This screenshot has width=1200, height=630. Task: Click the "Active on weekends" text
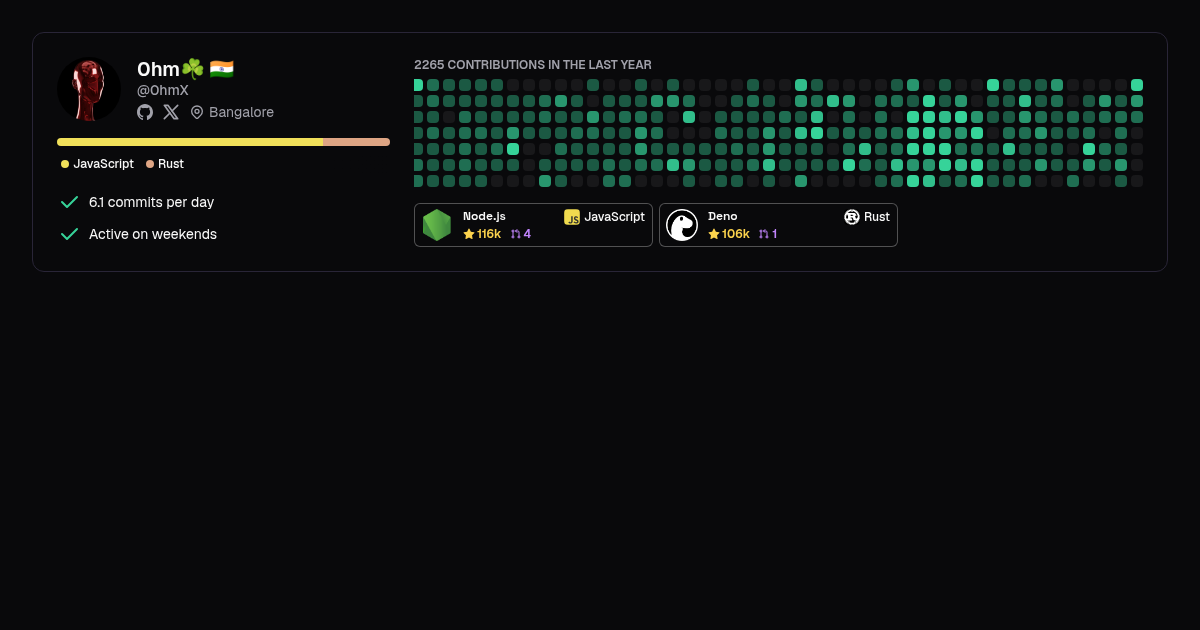153,234
